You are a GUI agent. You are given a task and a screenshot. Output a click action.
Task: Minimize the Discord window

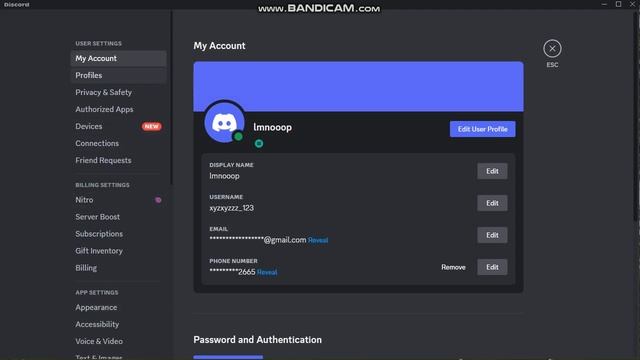[x=604, y=4]
